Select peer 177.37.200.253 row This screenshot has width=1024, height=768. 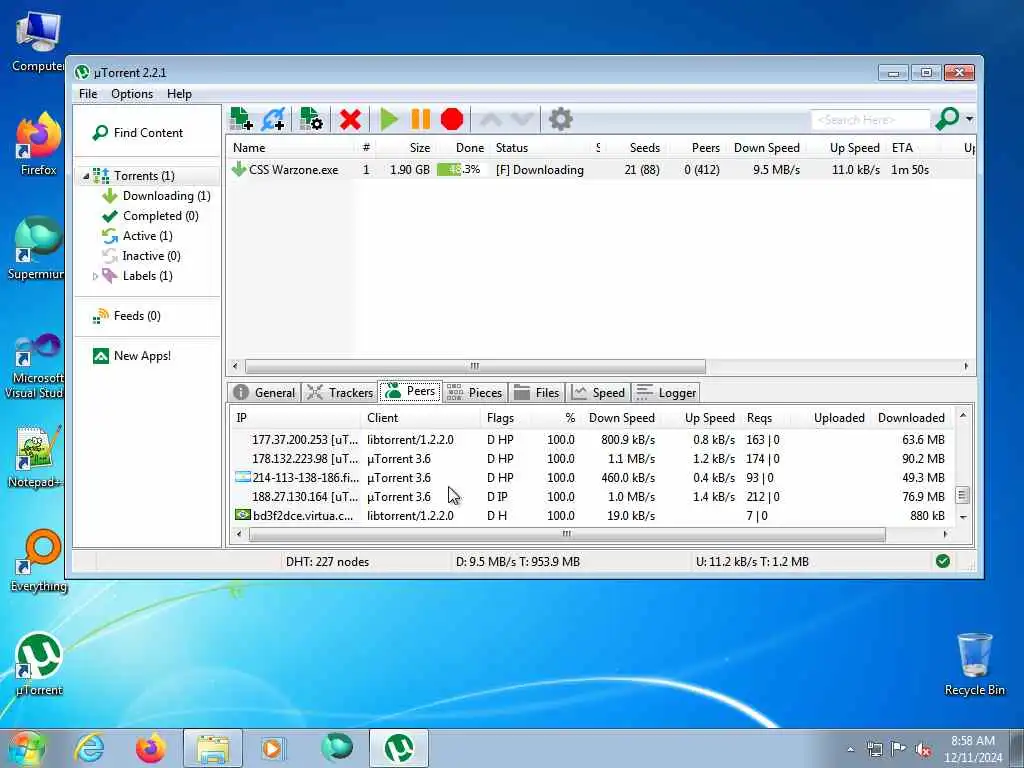click(591, 440)
